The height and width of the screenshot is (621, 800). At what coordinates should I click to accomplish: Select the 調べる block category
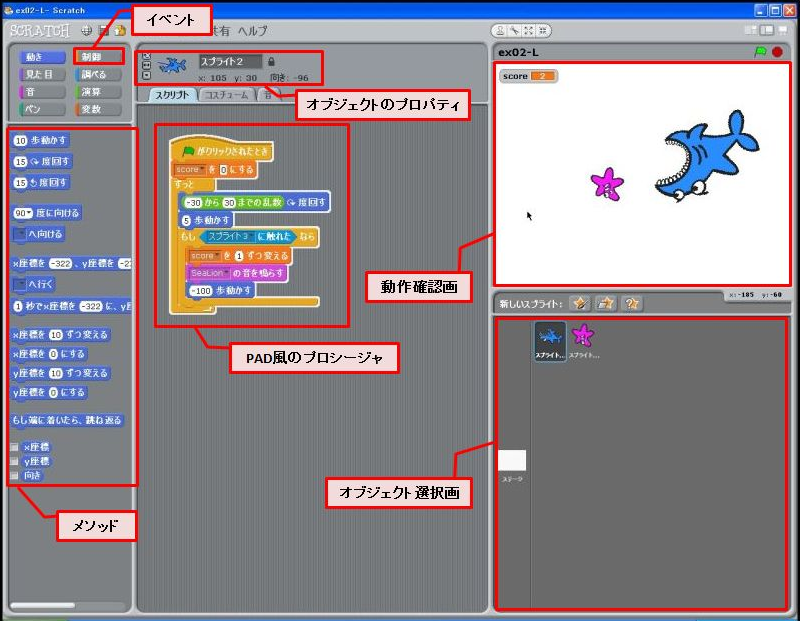pos(98,74)
